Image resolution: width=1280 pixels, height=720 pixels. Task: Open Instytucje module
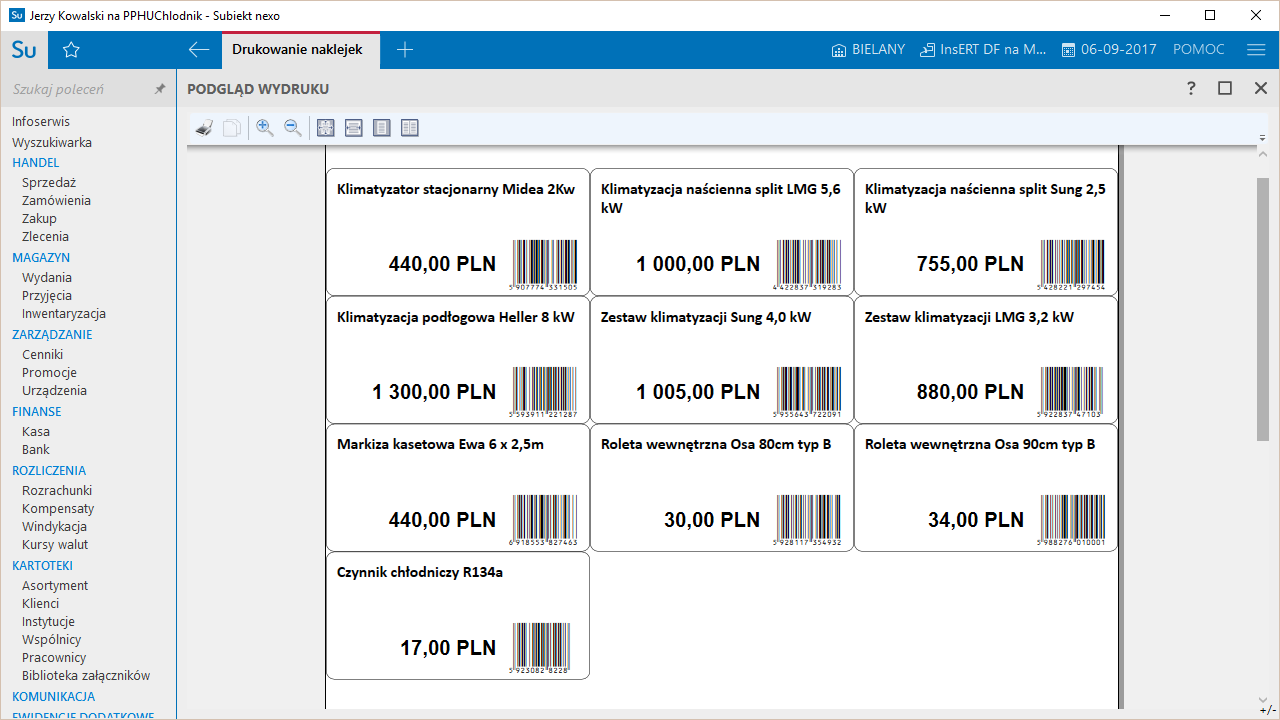pyautogui.click(x=48, y=622)
